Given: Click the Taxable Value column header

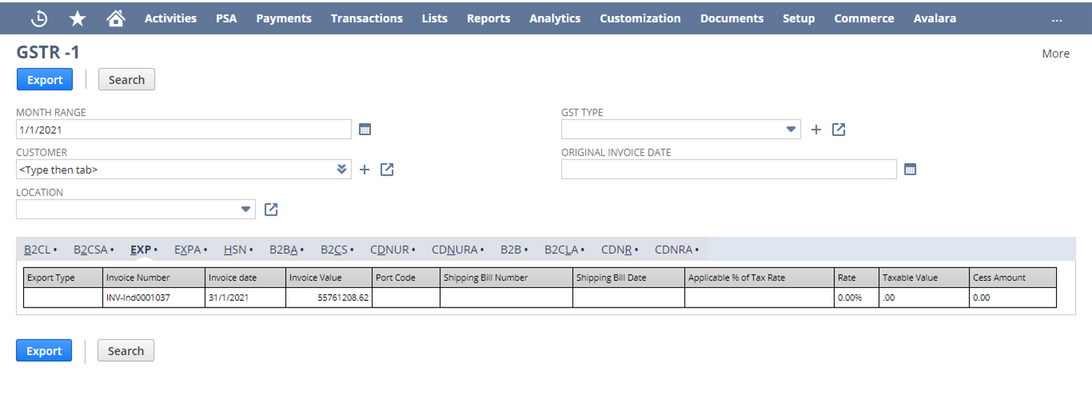Looking at the screenshot, I should [923, 277].
